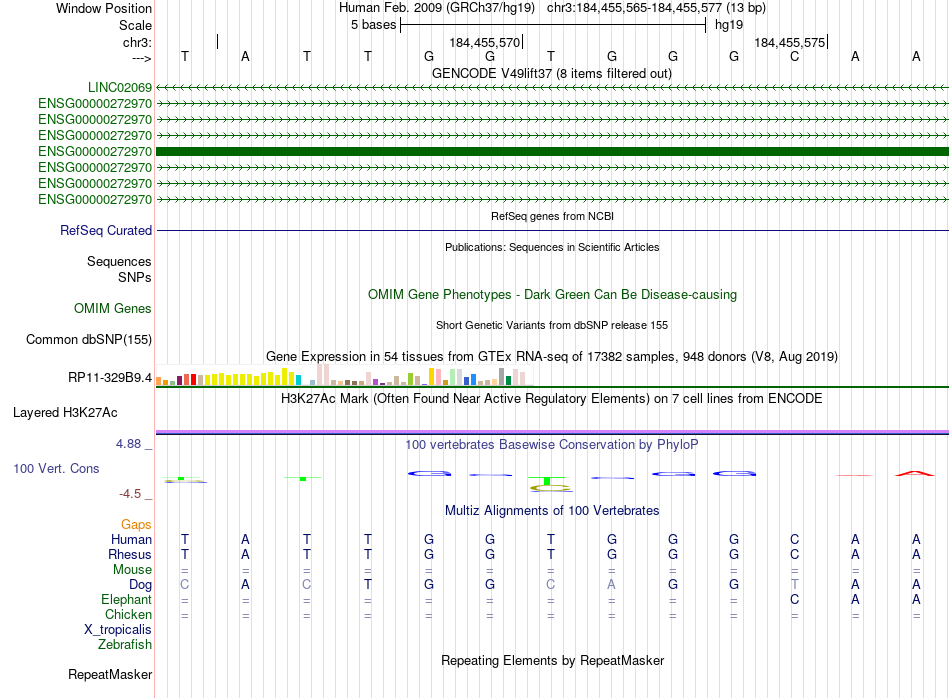Select the X_tropicalis species label
950x698 pixels.
118,630
